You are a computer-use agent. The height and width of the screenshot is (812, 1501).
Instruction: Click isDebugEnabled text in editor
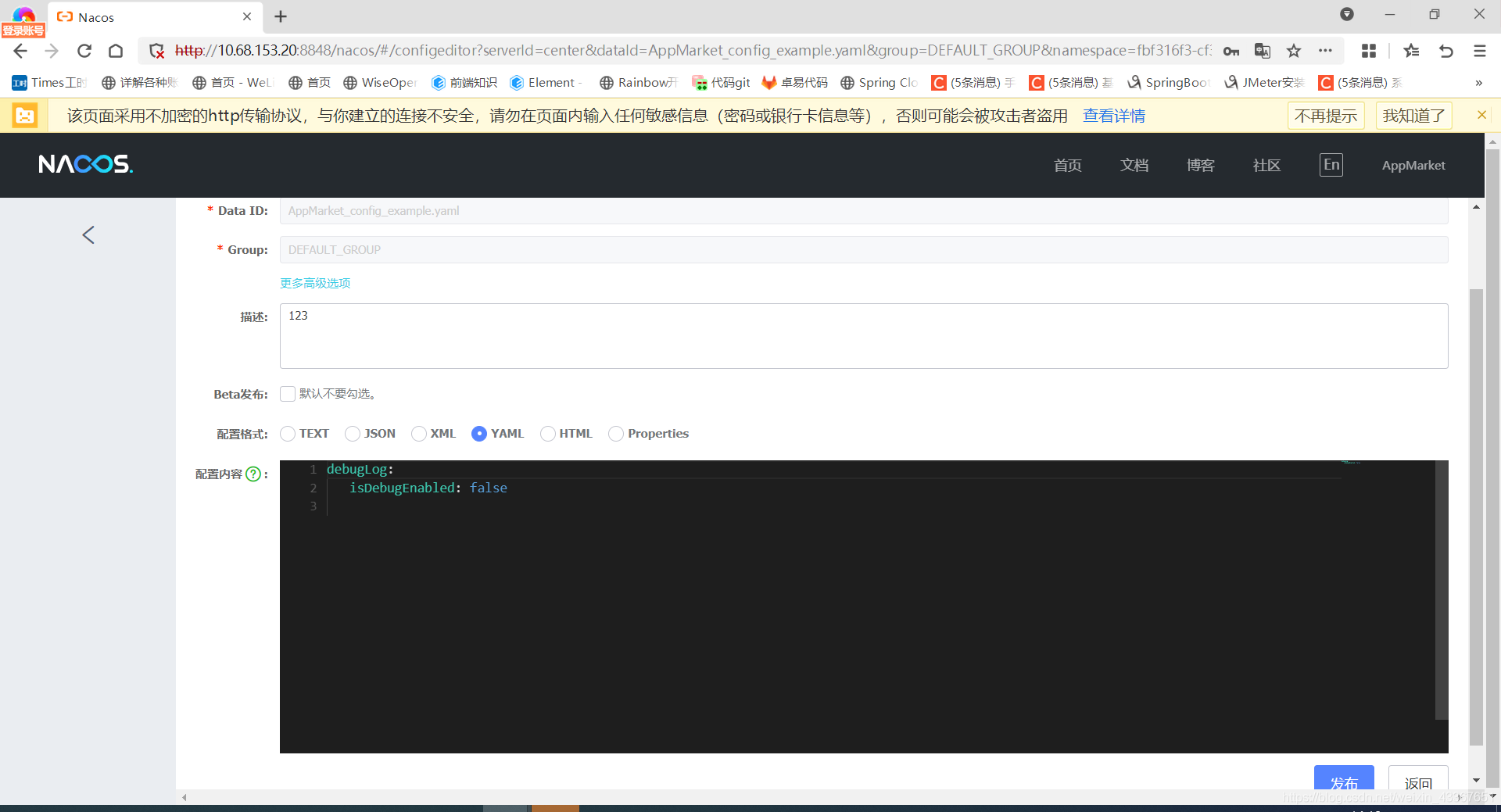(402, 488)
